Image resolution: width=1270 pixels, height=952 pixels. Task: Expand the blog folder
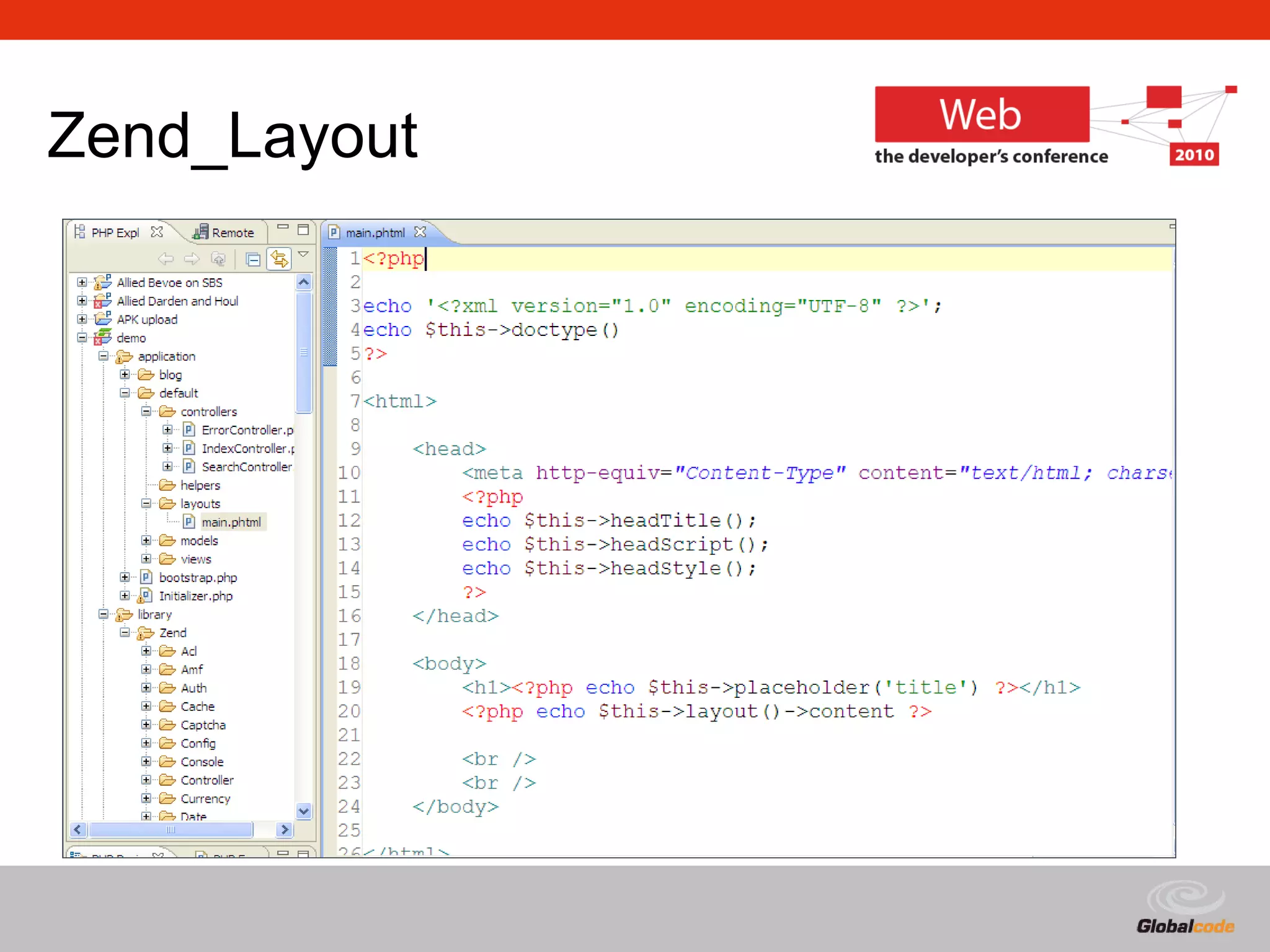point(125,374)
